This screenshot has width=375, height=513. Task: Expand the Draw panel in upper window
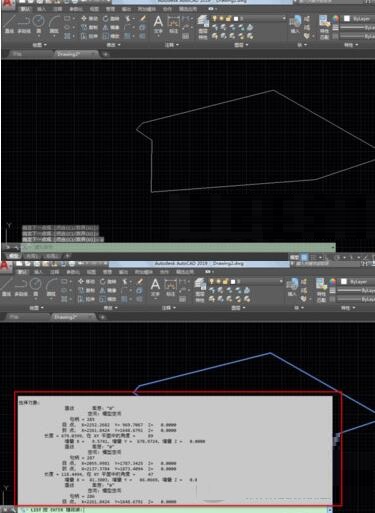[x=39, y=45]
